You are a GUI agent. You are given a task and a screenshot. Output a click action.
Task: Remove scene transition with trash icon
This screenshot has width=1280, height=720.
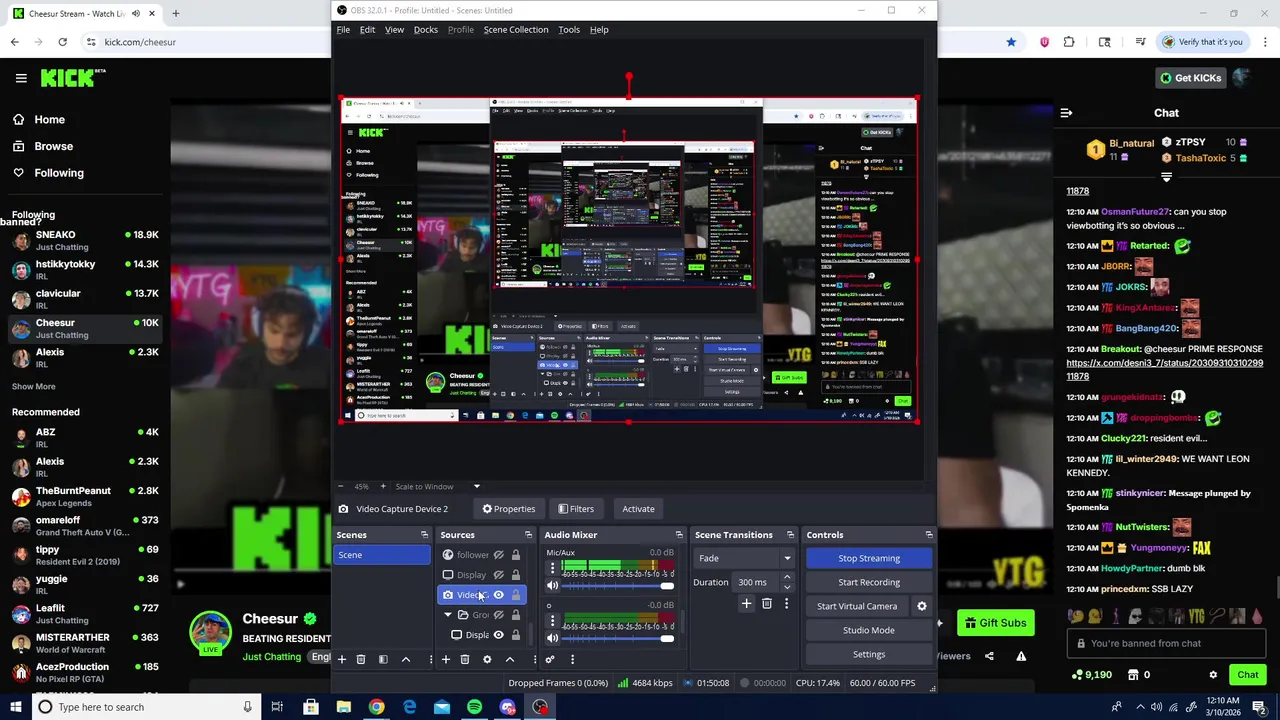click(767, 604)
